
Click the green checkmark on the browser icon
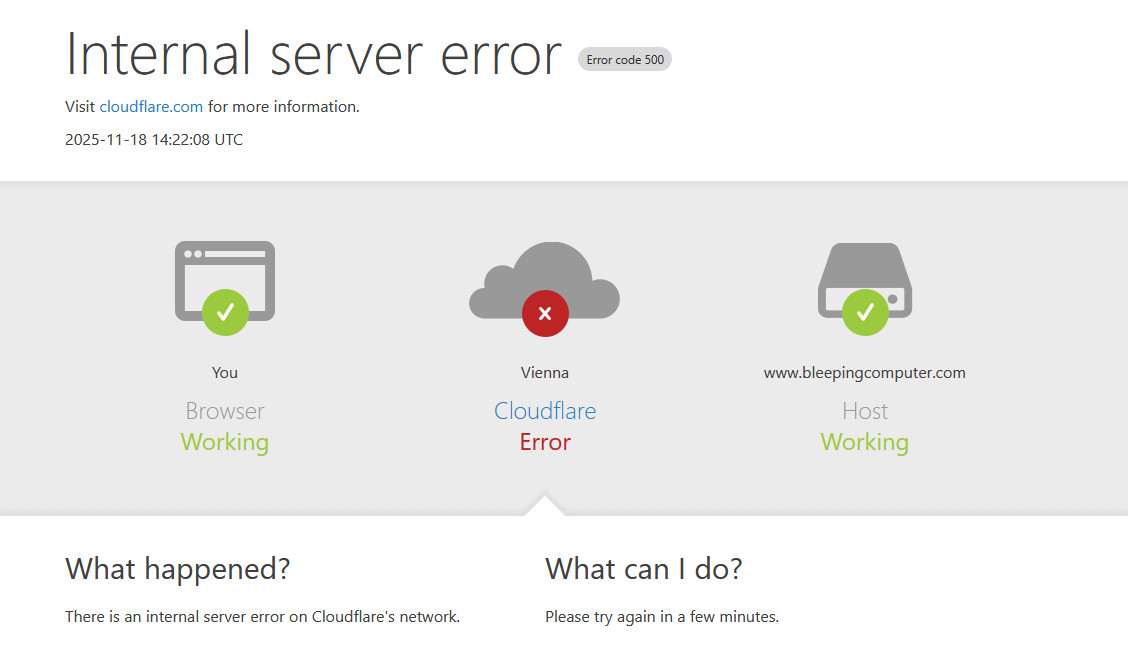[225, 312]
